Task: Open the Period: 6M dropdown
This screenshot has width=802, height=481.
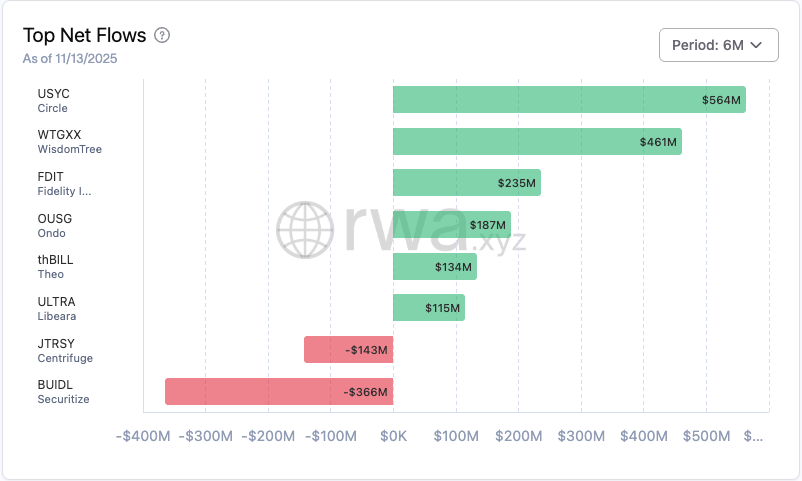Action: tap(718, 45)
